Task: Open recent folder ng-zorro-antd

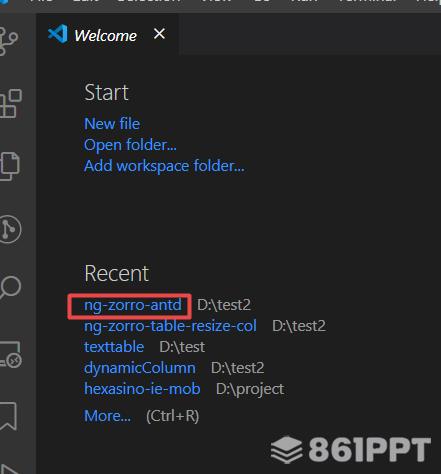Action: [x=133, y=305]
